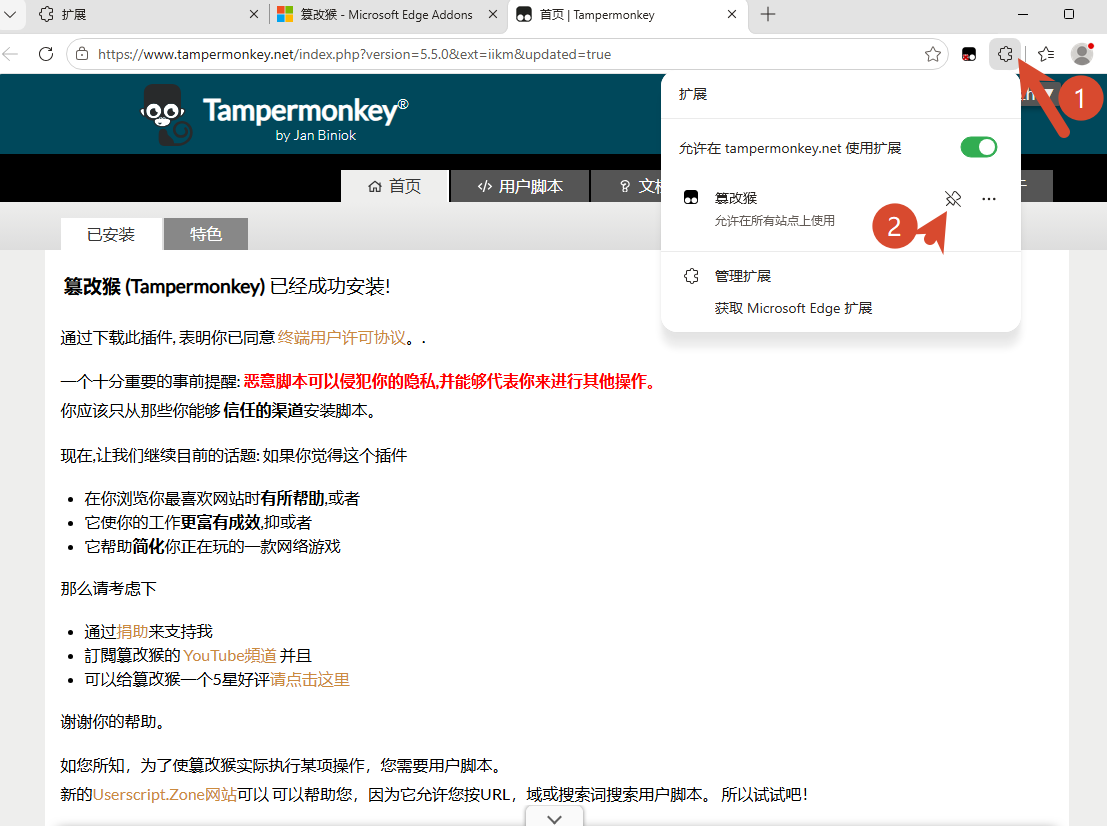Image resolution: width=1107 pixels, height=826 pixels.
Task: View site information lock icon
Action: click(x=83, y=54)
